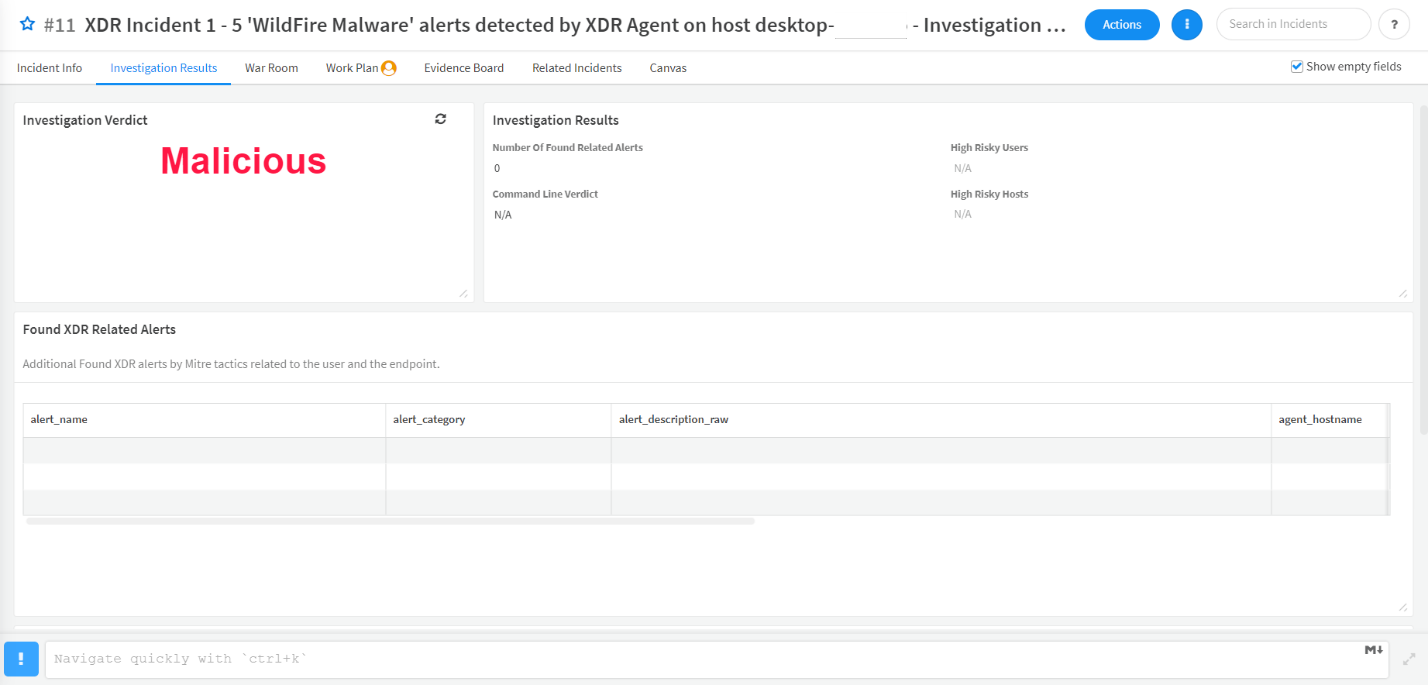
Task: Switch to the War Room tab
Action: point(272,68)
